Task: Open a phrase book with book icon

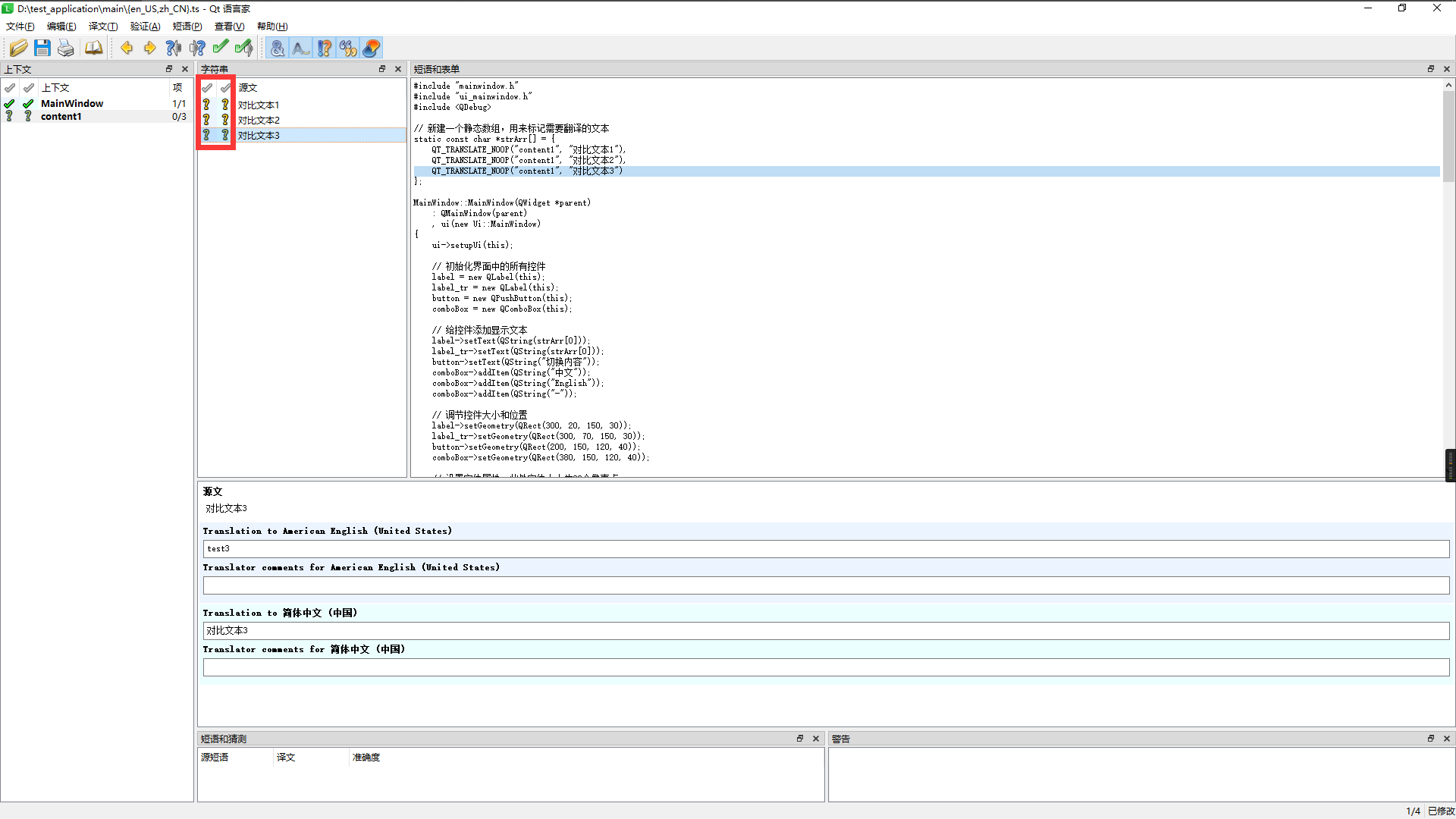Action: pyautogui.click(x=93, y=49)
